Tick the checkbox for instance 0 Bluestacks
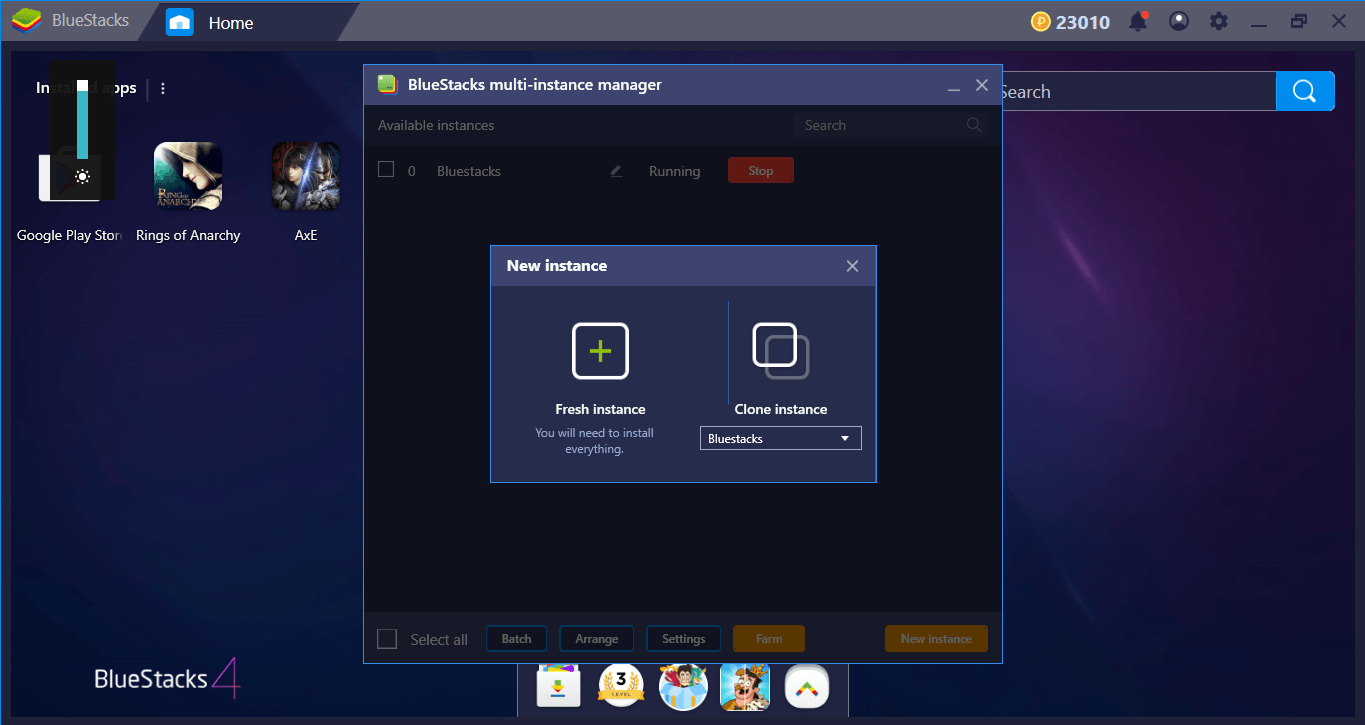Screen dimensions: 1365x725 [x=386, y=170]
